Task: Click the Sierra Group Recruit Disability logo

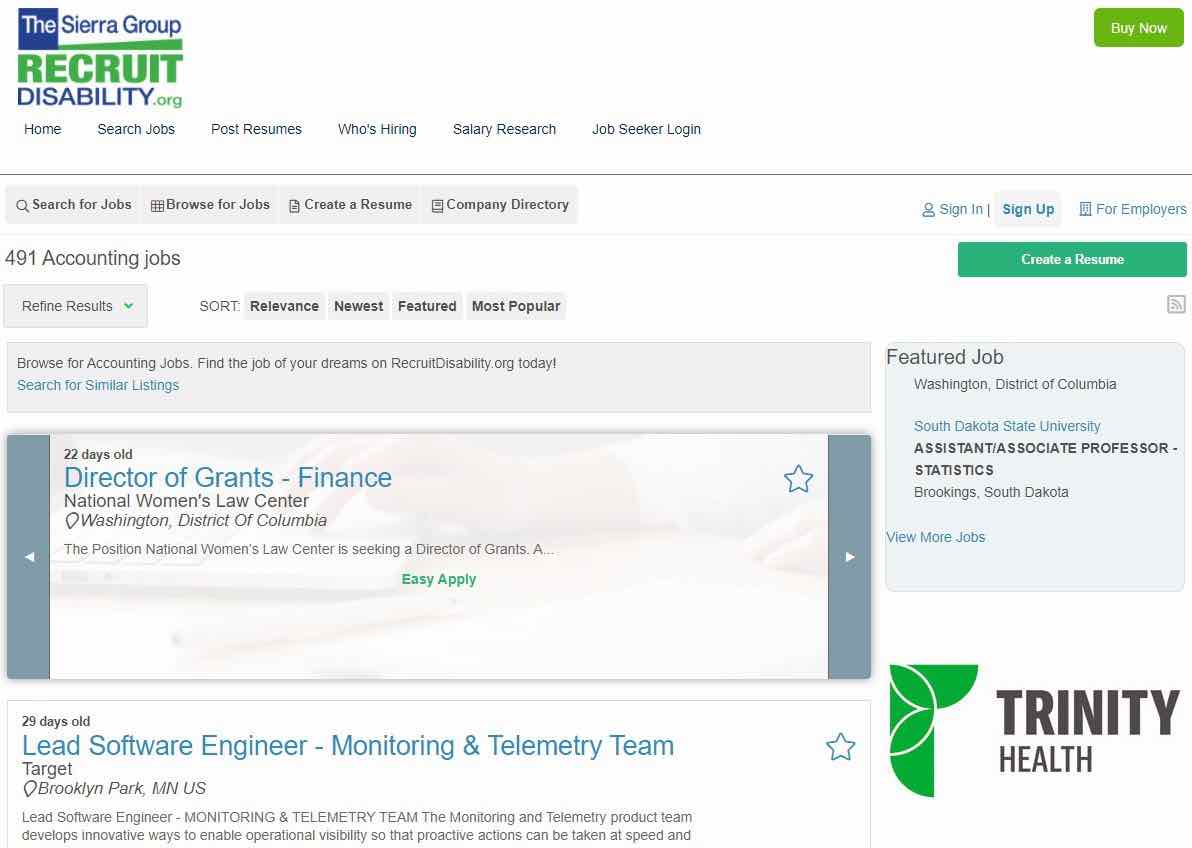Action: (100, 59)
